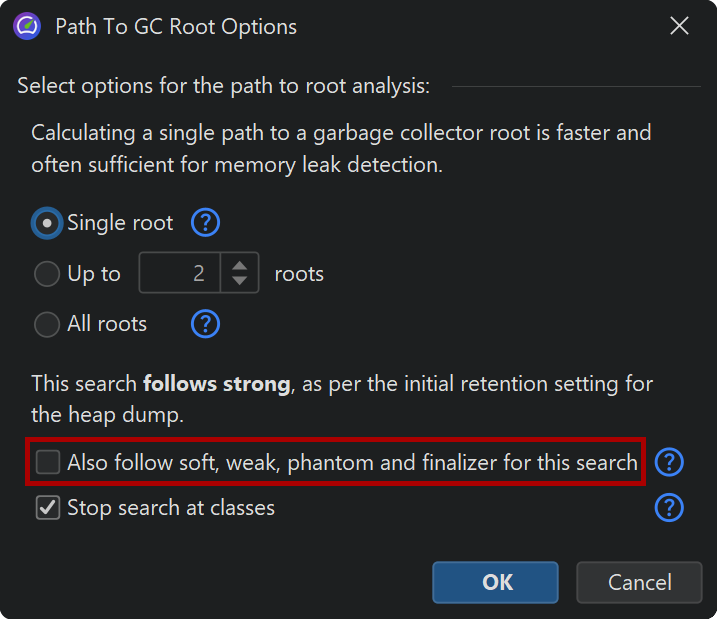Select the Single root radio button

click(47, 223)
